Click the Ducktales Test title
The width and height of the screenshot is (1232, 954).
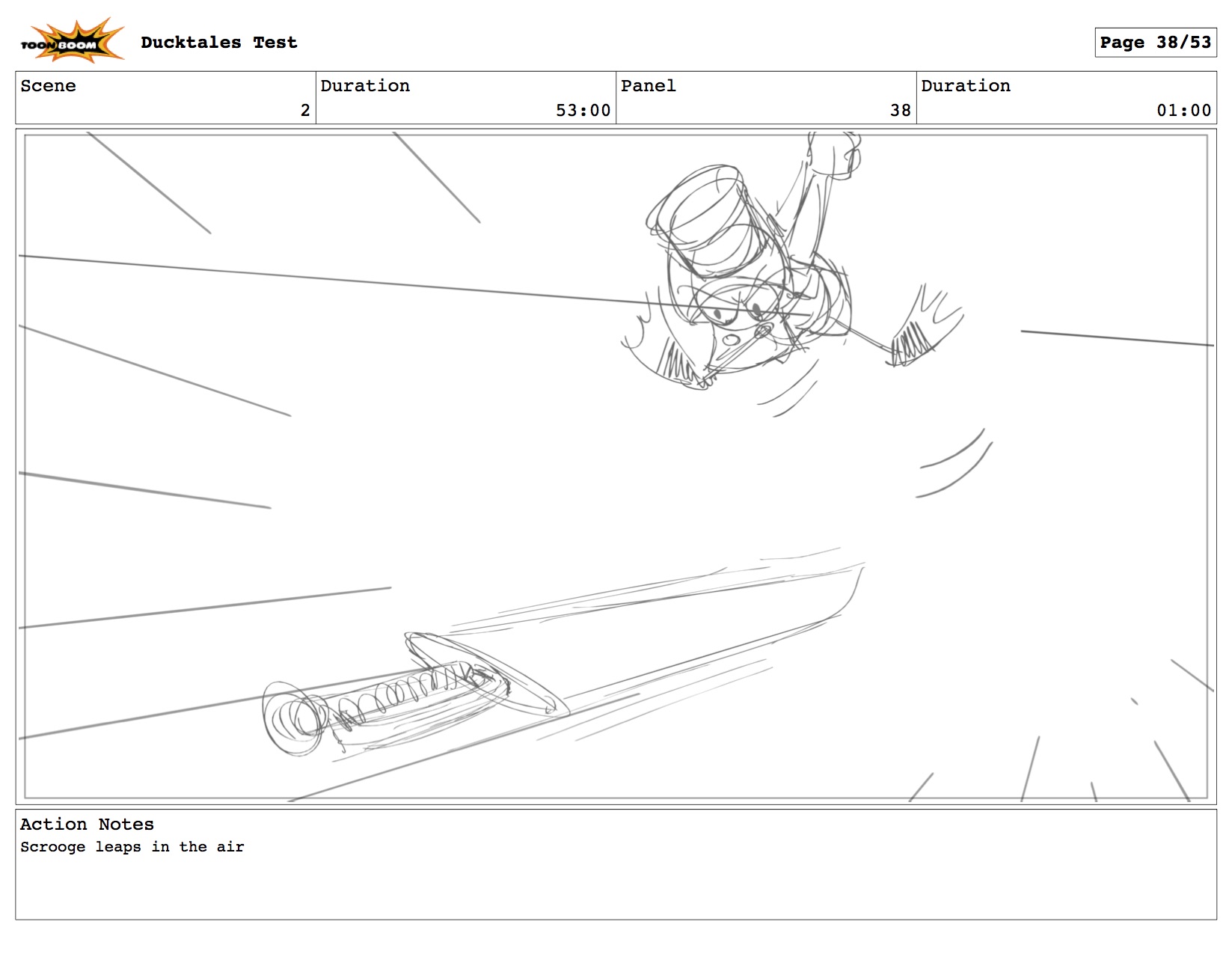click(218, 43)
